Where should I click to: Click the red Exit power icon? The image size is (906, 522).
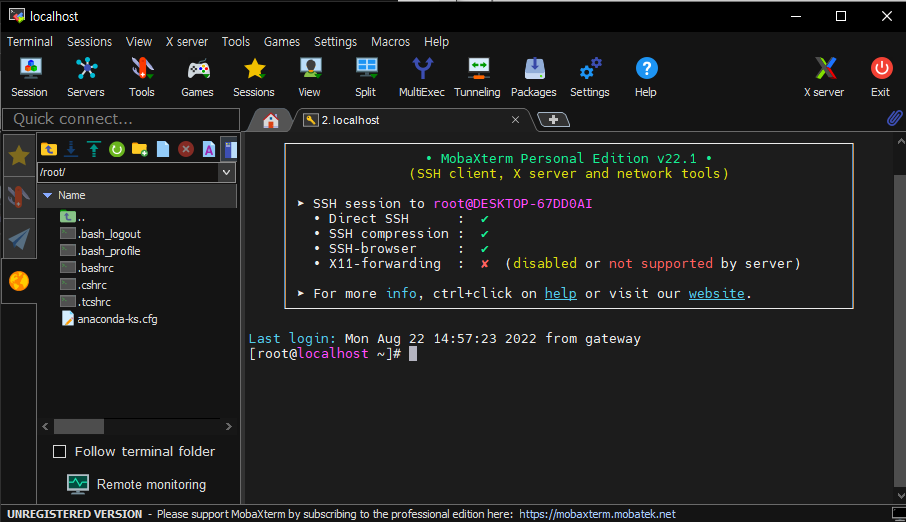881,77
